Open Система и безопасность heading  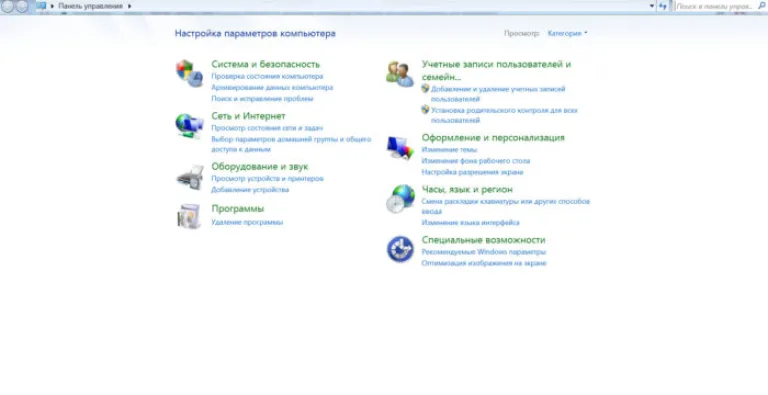point(265,64)
